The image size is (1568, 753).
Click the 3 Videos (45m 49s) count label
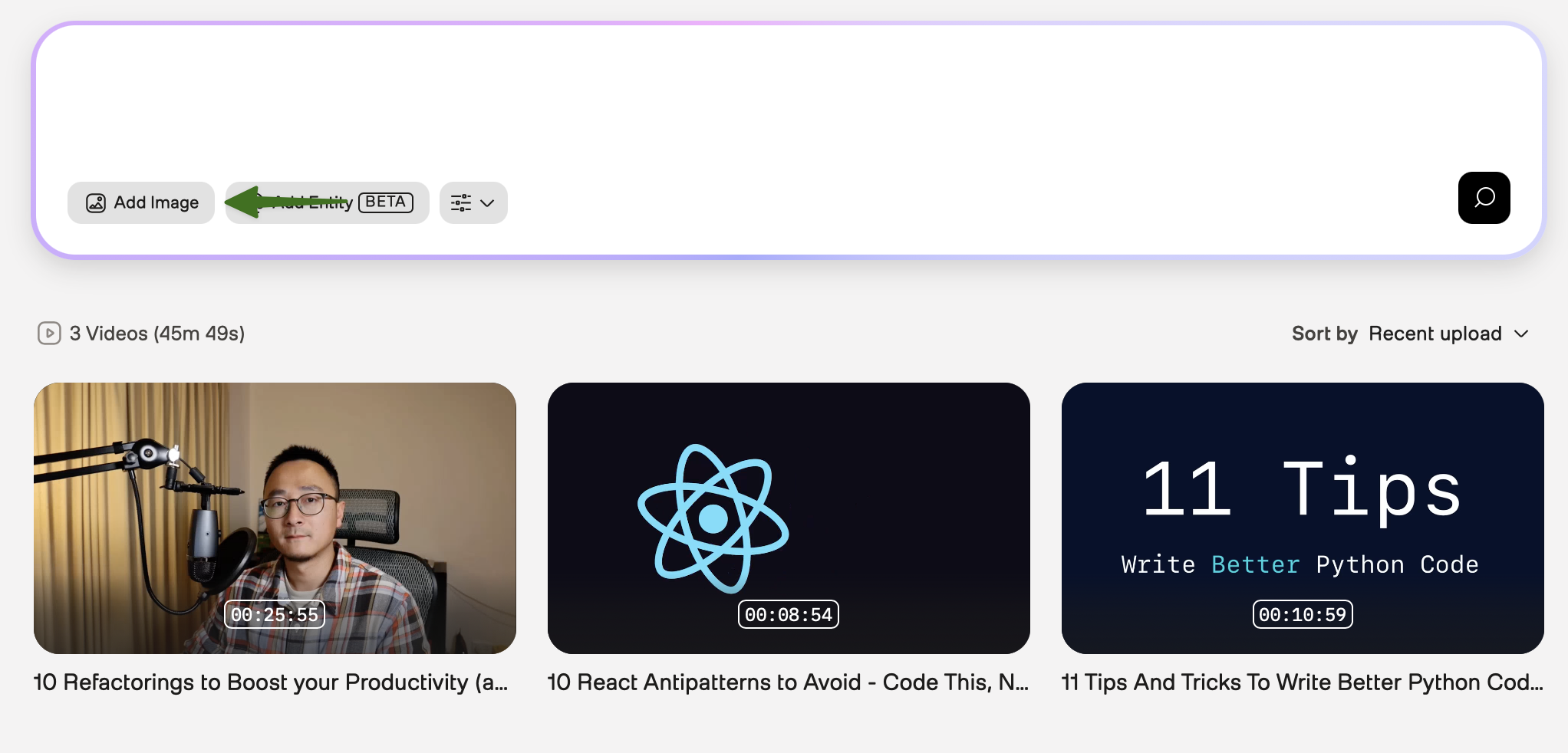click(157, 334)
